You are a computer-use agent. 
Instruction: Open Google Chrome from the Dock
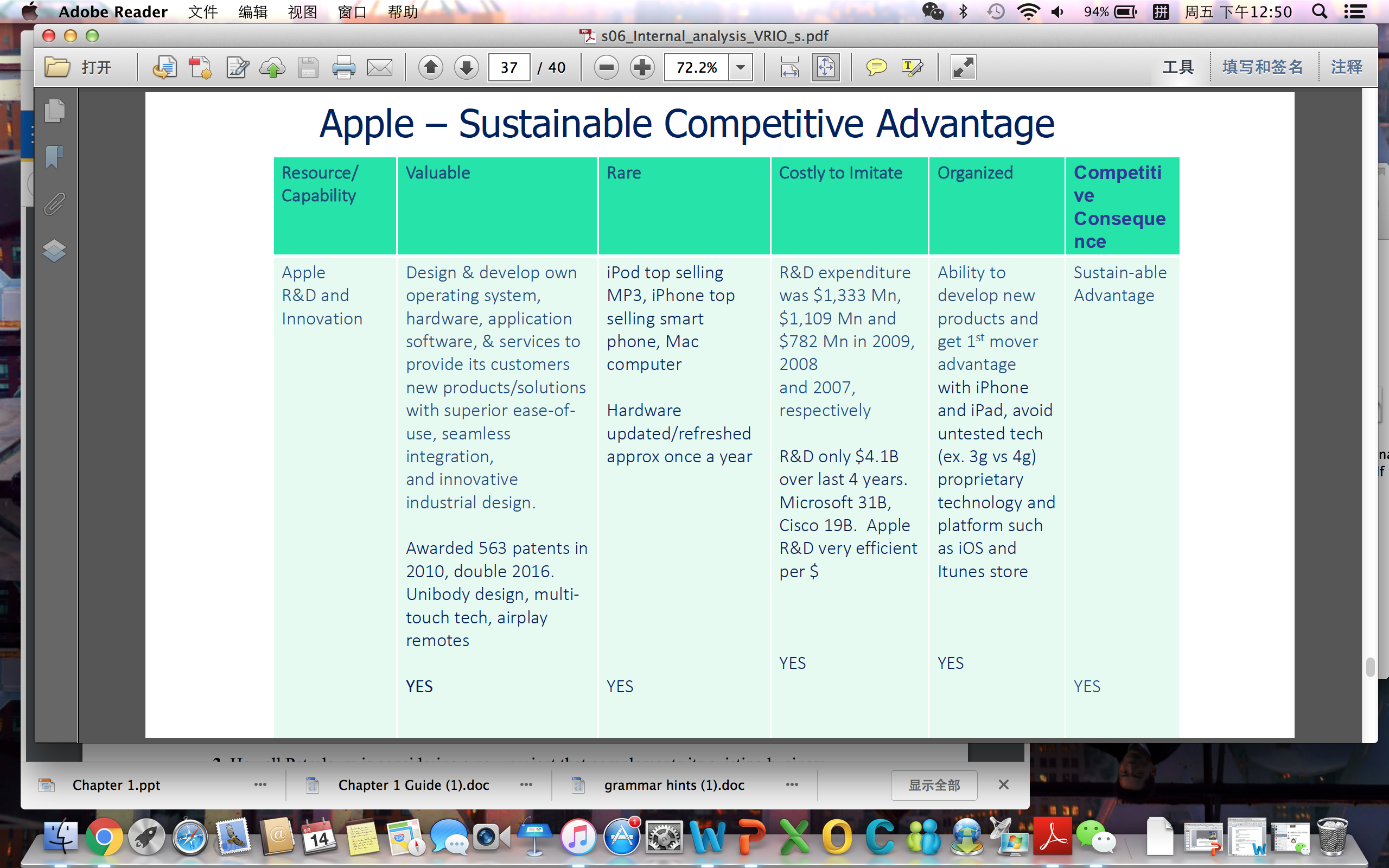coord(104,838)
